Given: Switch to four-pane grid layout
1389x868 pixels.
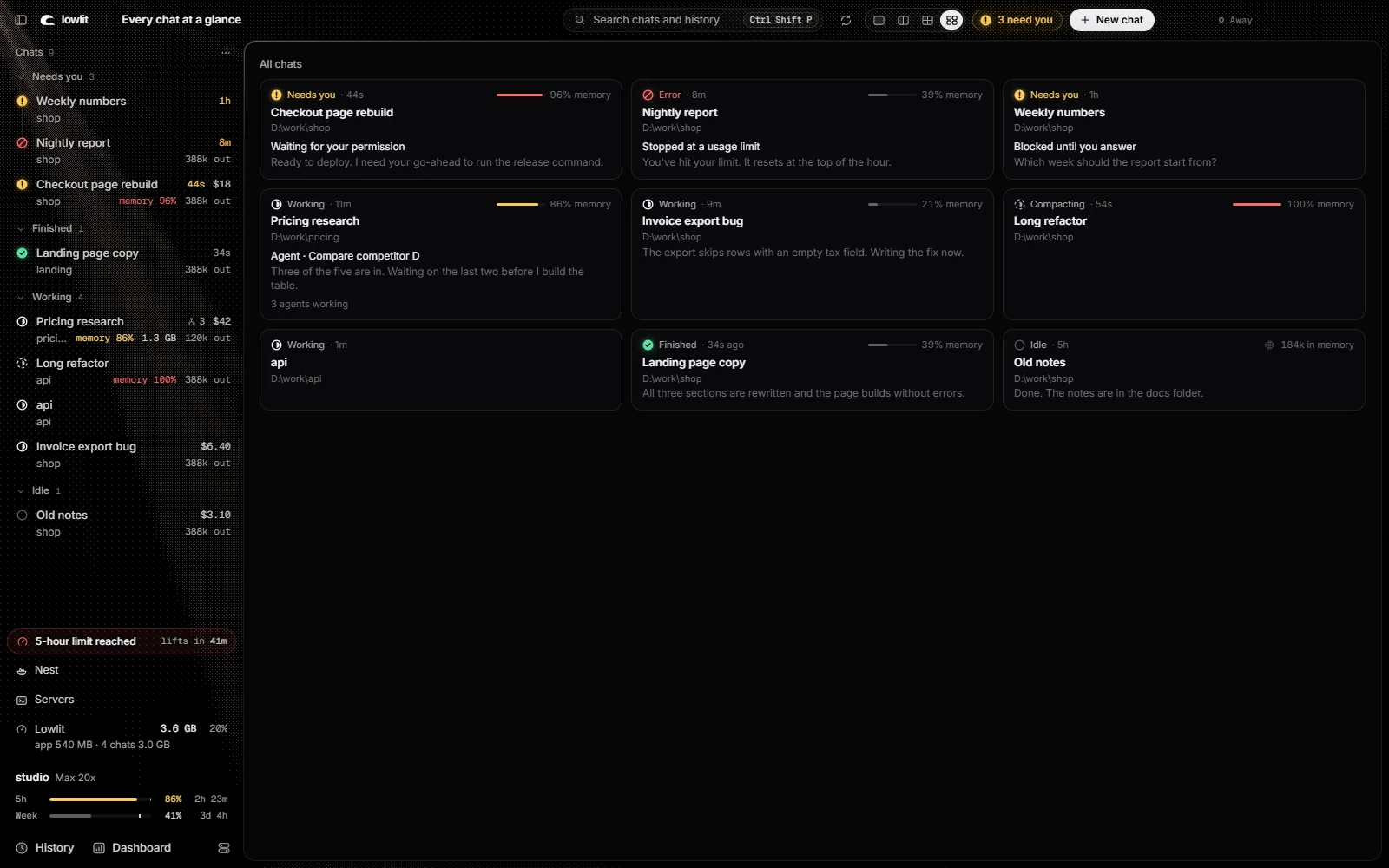Looking at the screenshot, I should coord(927,20).
